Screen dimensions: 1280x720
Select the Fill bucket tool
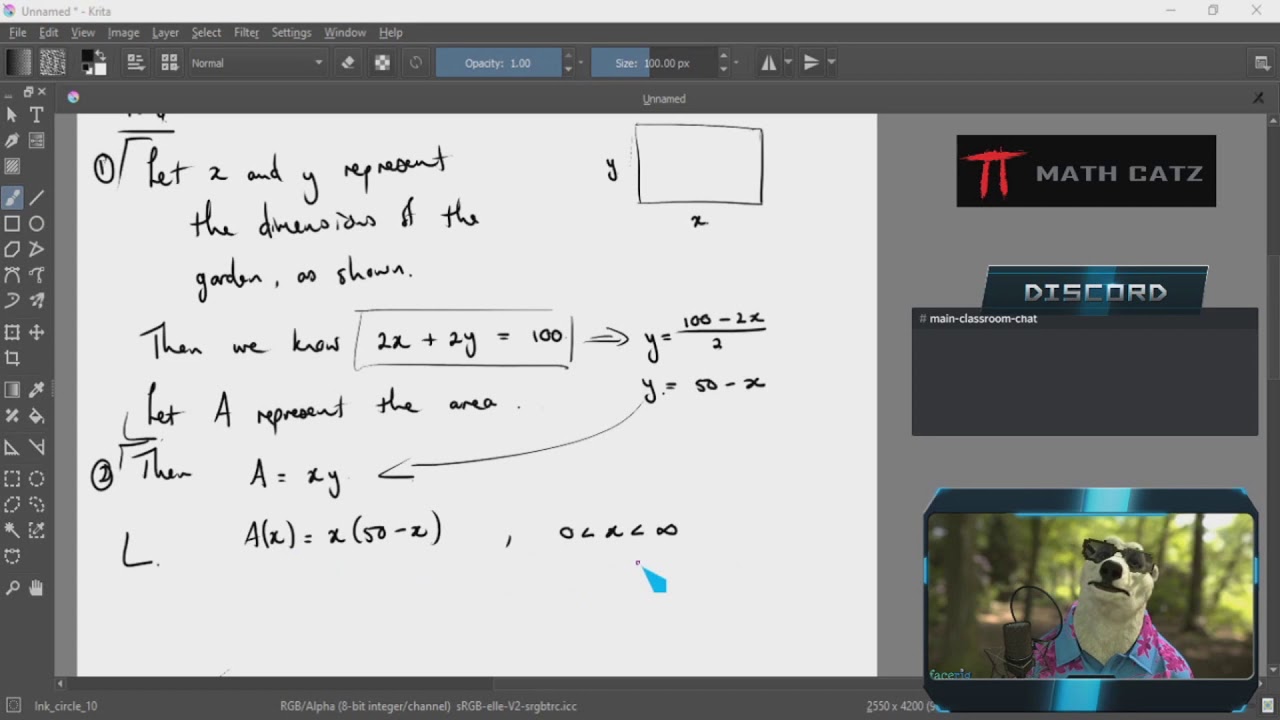coord(37,415)
